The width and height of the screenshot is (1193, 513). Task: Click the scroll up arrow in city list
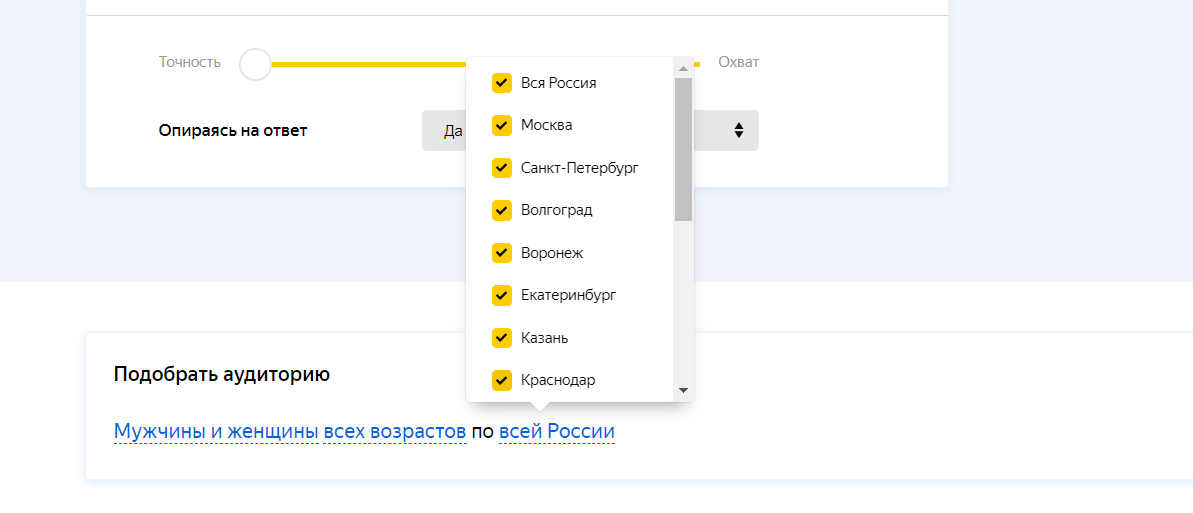pyautogui.click(x=684, y=68)
